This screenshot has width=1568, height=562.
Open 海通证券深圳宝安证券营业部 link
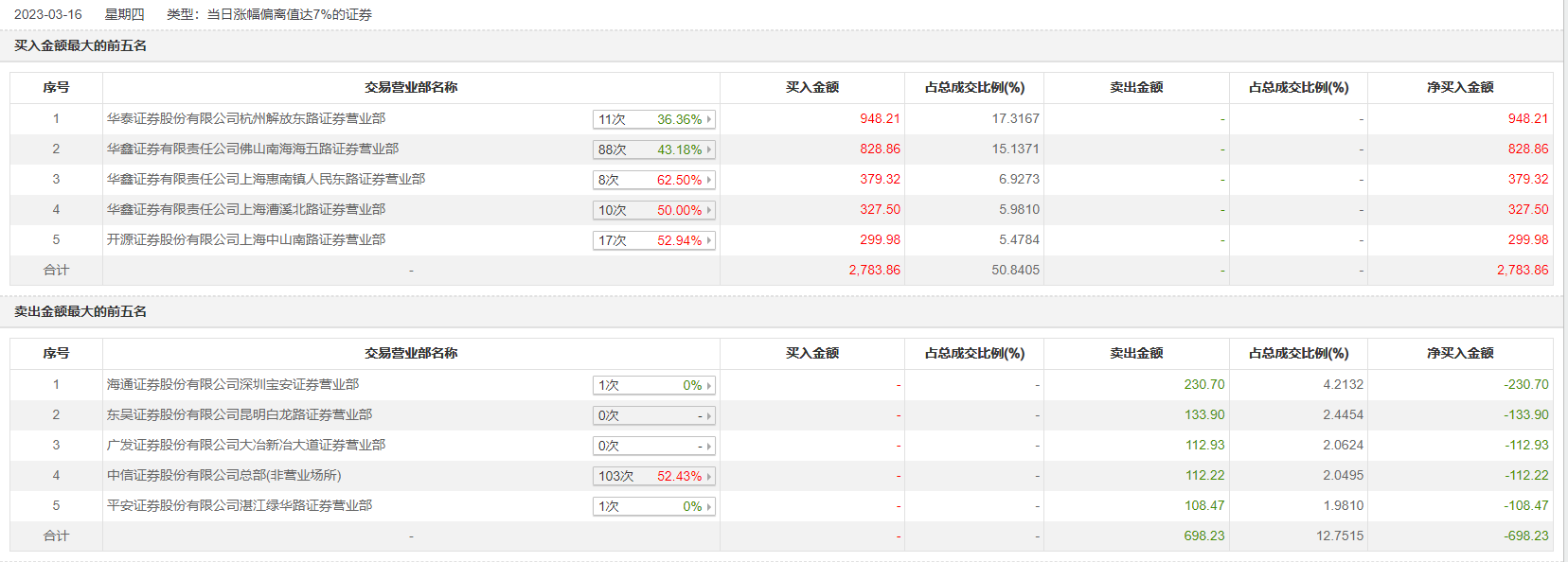coord(233,385)
